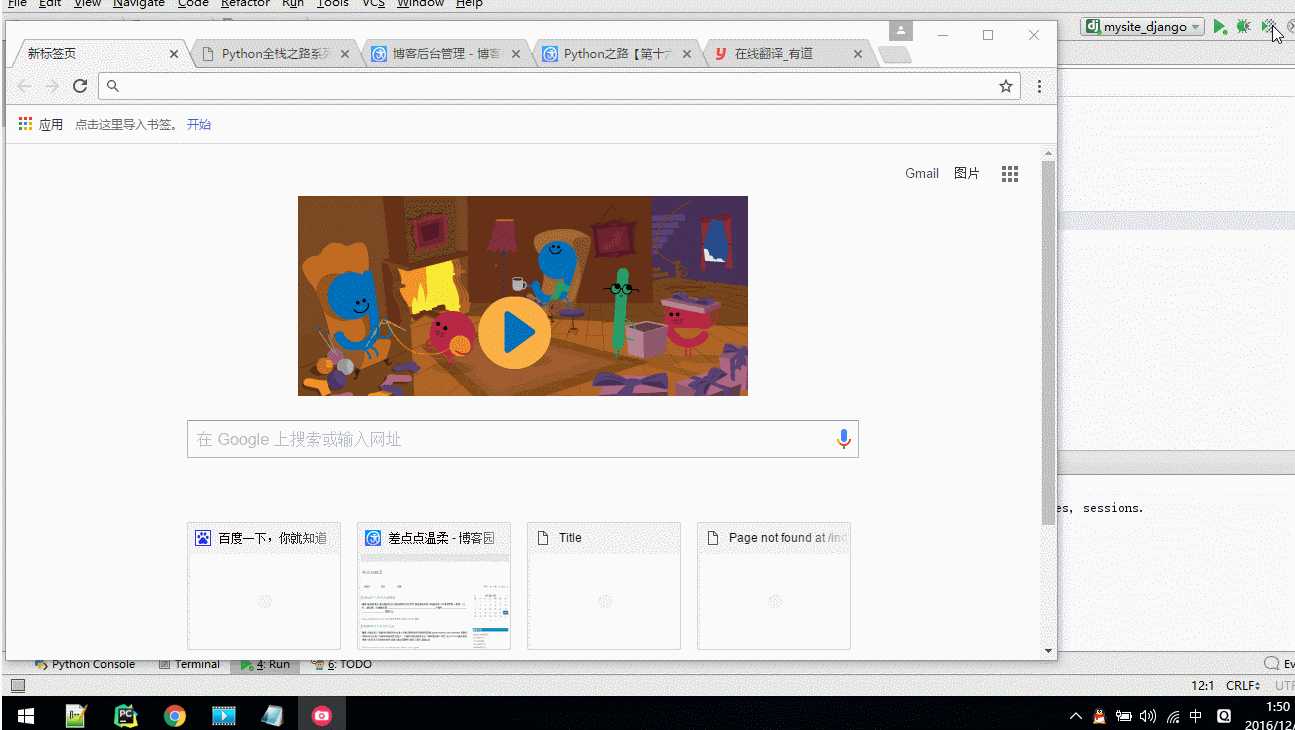Screen dimensions: 1295x730
Task: Open the Windows Start menu
Action: (x=25, y=715)
